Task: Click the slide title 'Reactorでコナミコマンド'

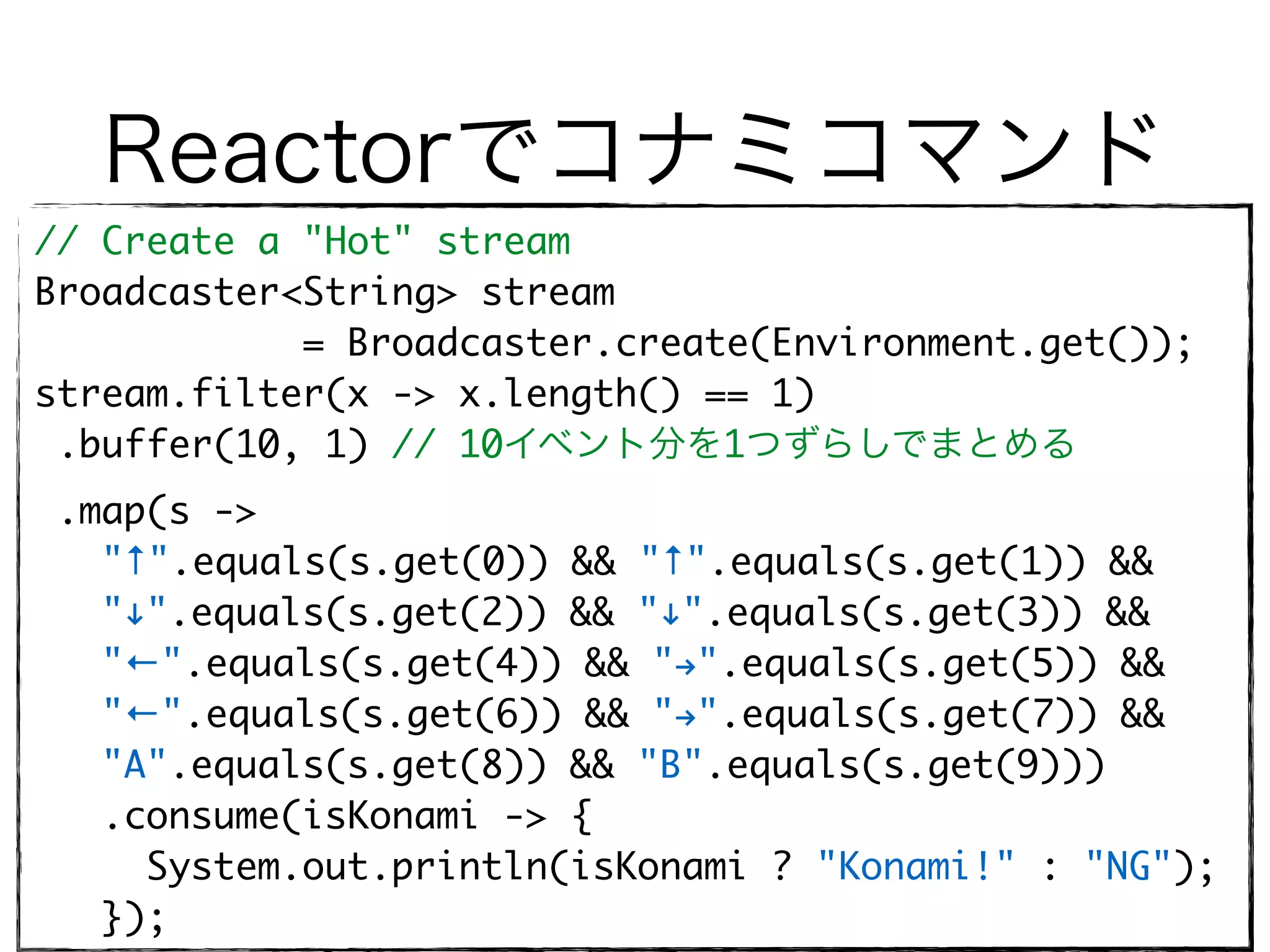Action: [631, 149]
